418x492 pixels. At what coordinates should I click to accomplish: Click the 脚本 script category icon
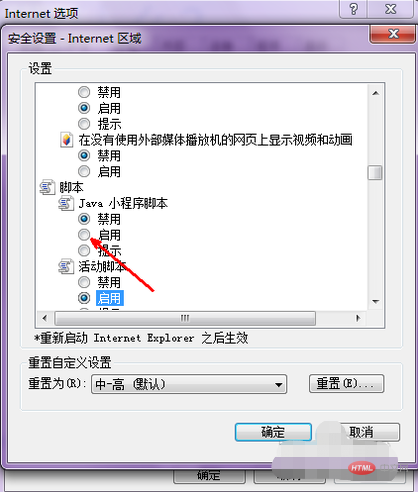(47, 187)
